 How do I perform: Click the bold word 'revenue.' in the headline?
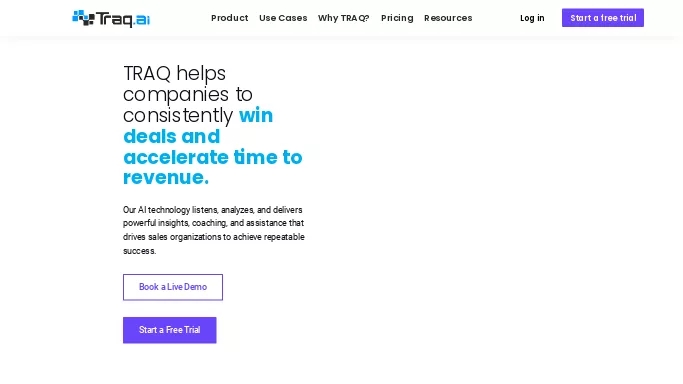[x=166, y=177]
